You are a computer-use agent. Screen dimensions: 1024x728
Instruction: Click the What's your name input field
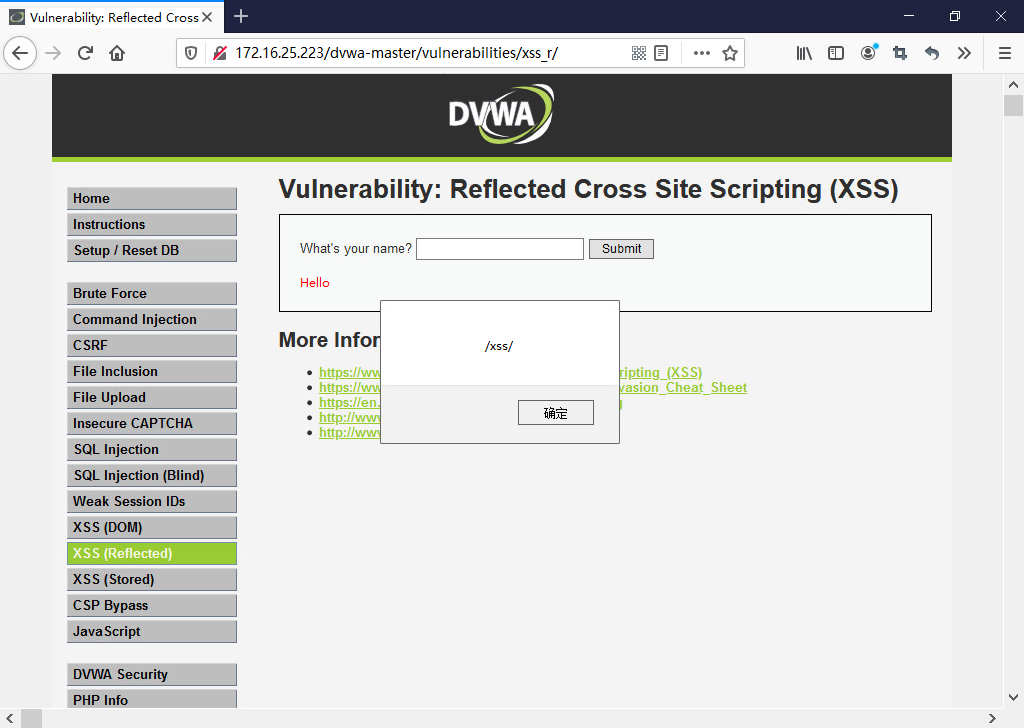pos(500,249)
